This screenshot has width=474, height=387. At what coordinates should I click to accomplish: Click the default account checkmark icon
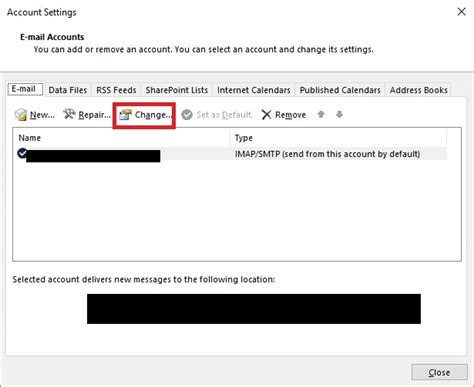[x=22, y=153]
